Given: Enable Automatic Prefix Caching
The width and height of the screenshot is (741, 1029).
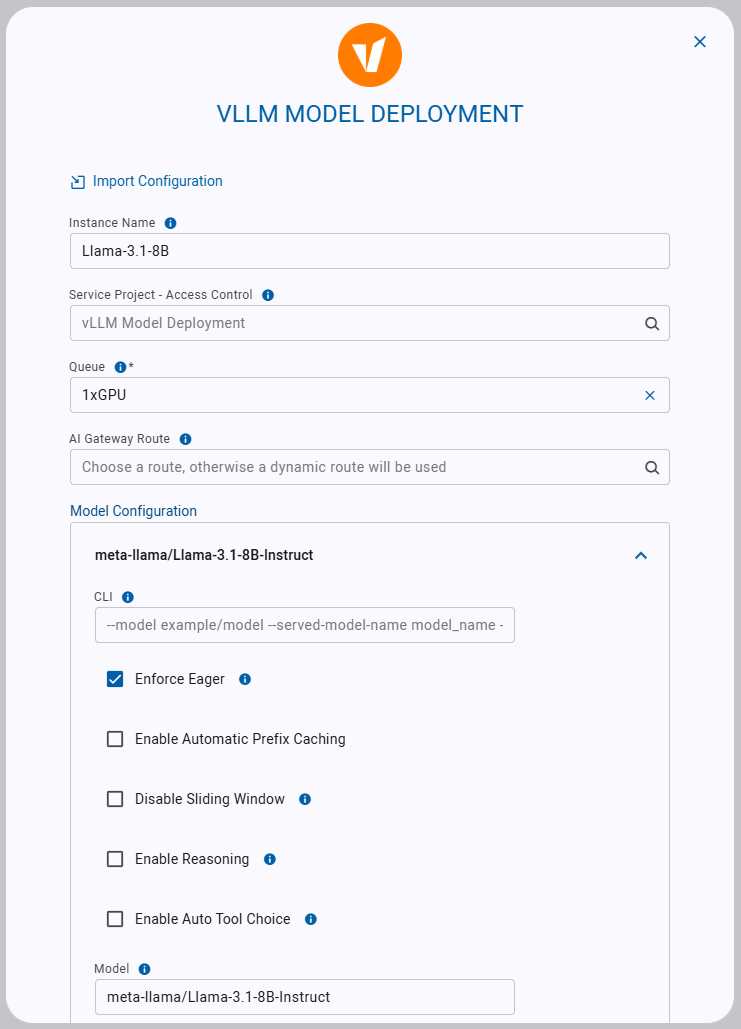Looking at the screenshot, I should [114, 738].
